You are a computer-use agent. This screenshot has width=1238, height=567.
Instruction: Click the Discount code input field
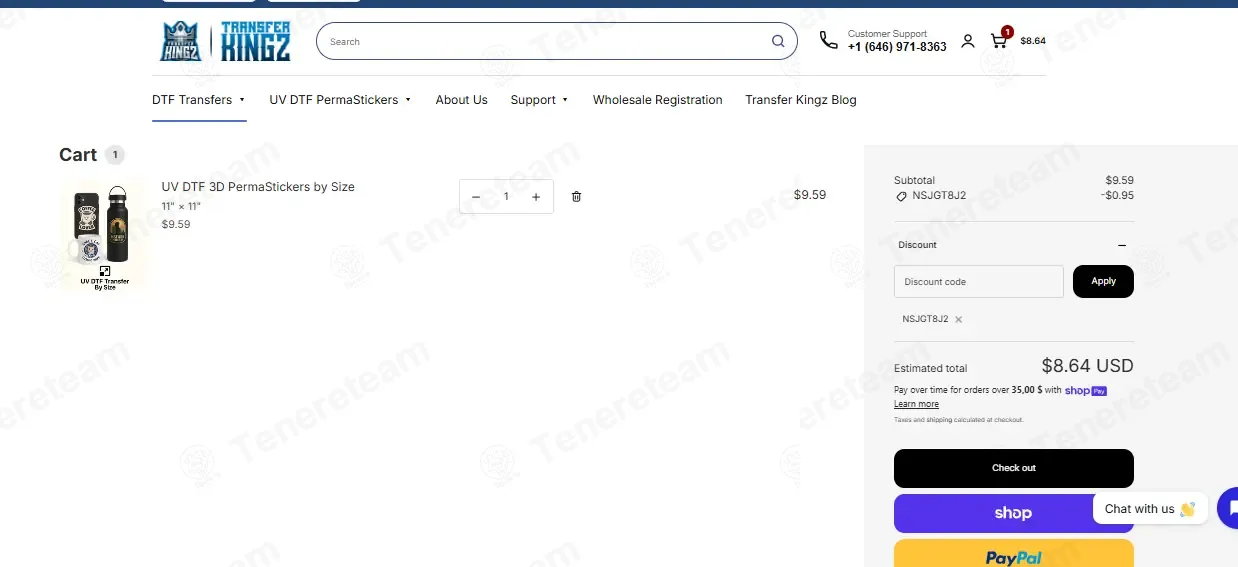(x=978, y=282)
